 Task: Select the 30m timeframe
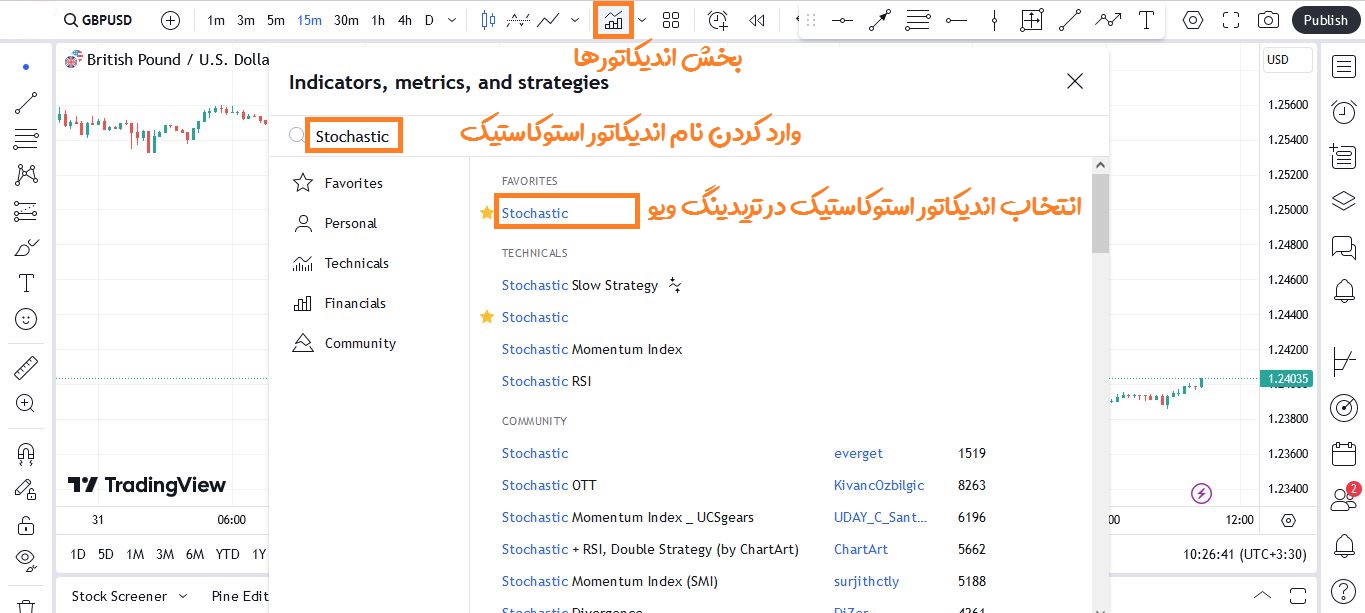346,20
